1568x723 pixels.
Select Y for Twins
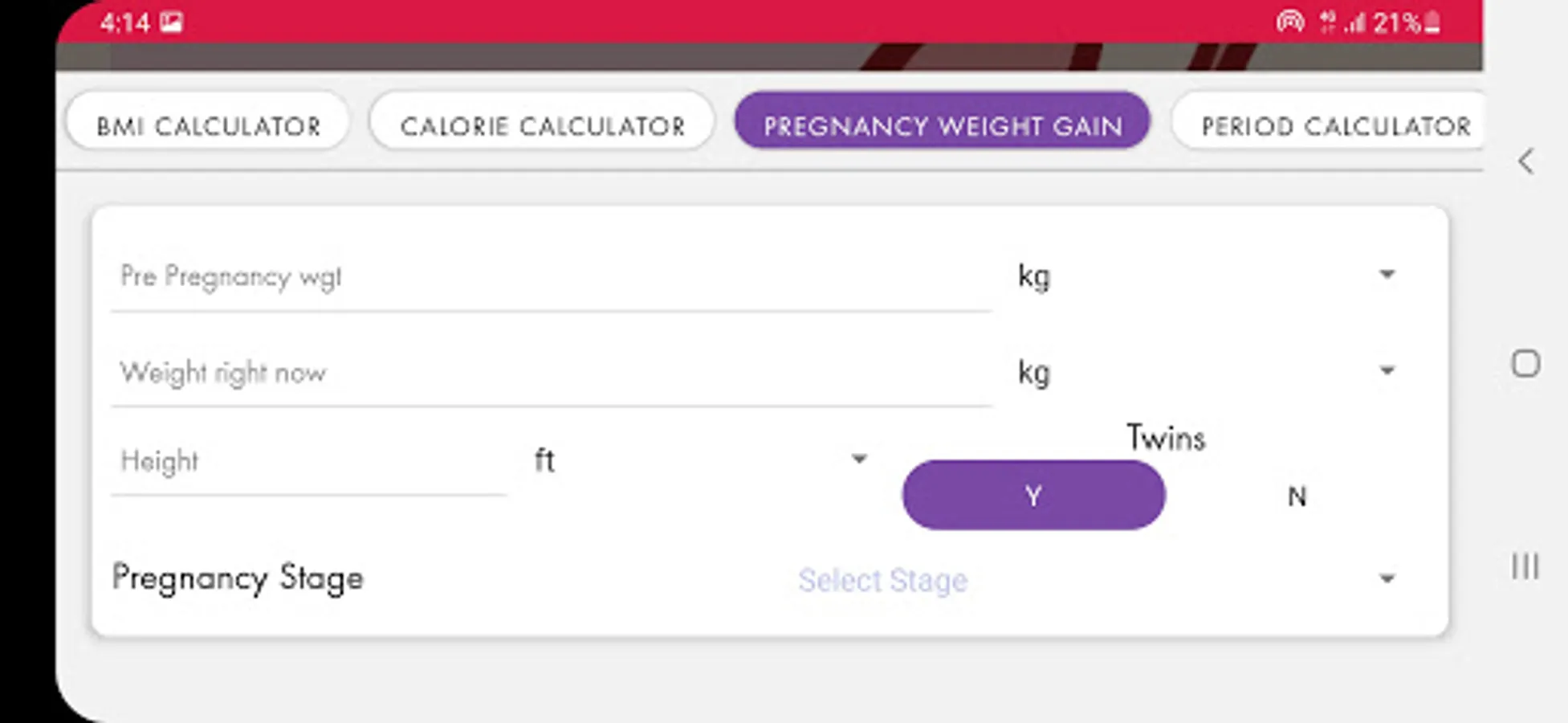(x=1033, y=495)
